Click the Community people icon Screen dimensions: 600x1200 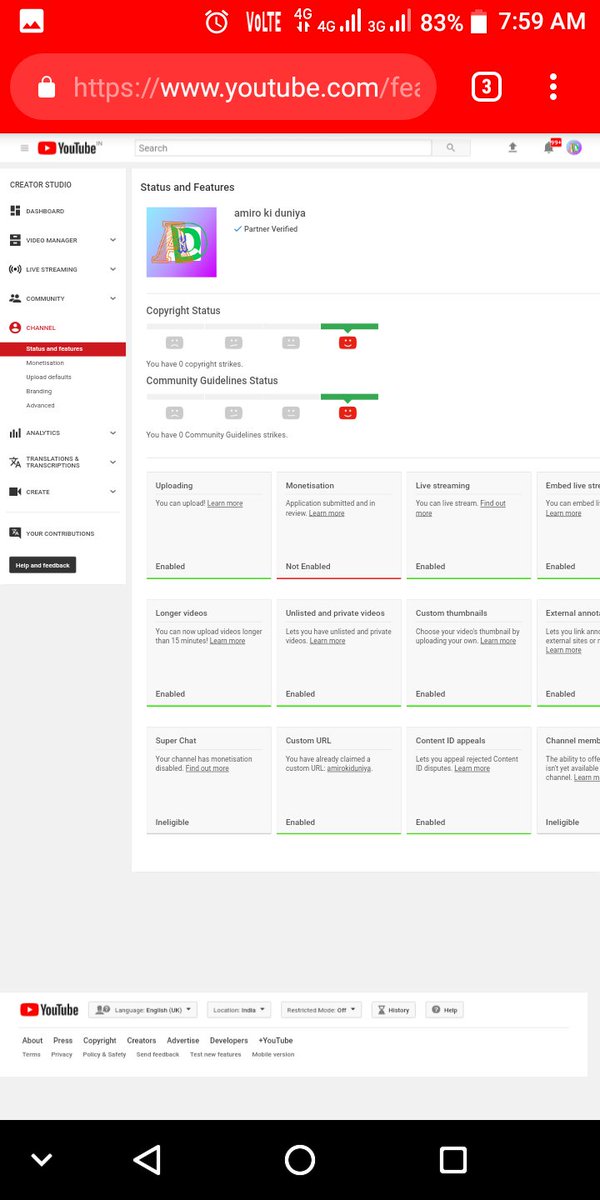(x=15, y=298)
